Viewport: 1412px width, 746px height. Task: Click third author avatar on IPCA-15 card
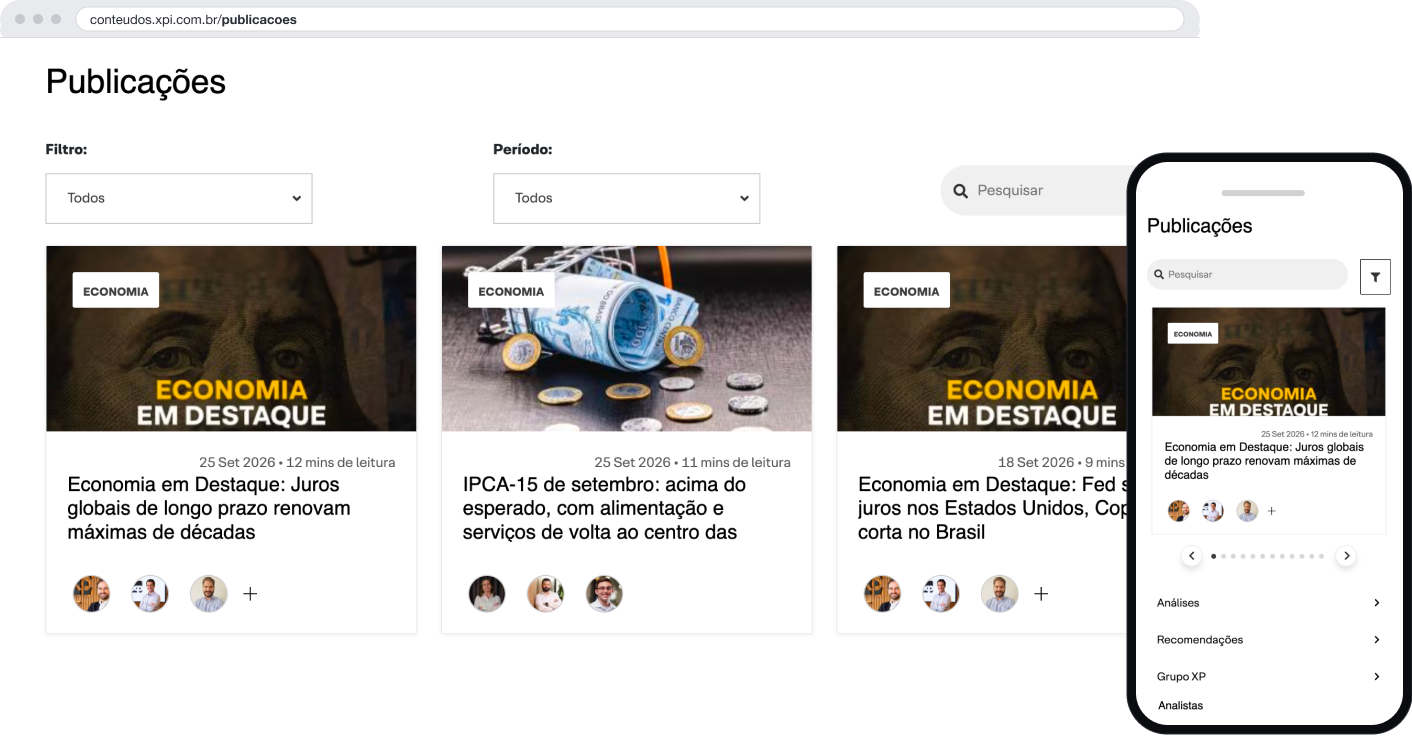pos(604,594)
